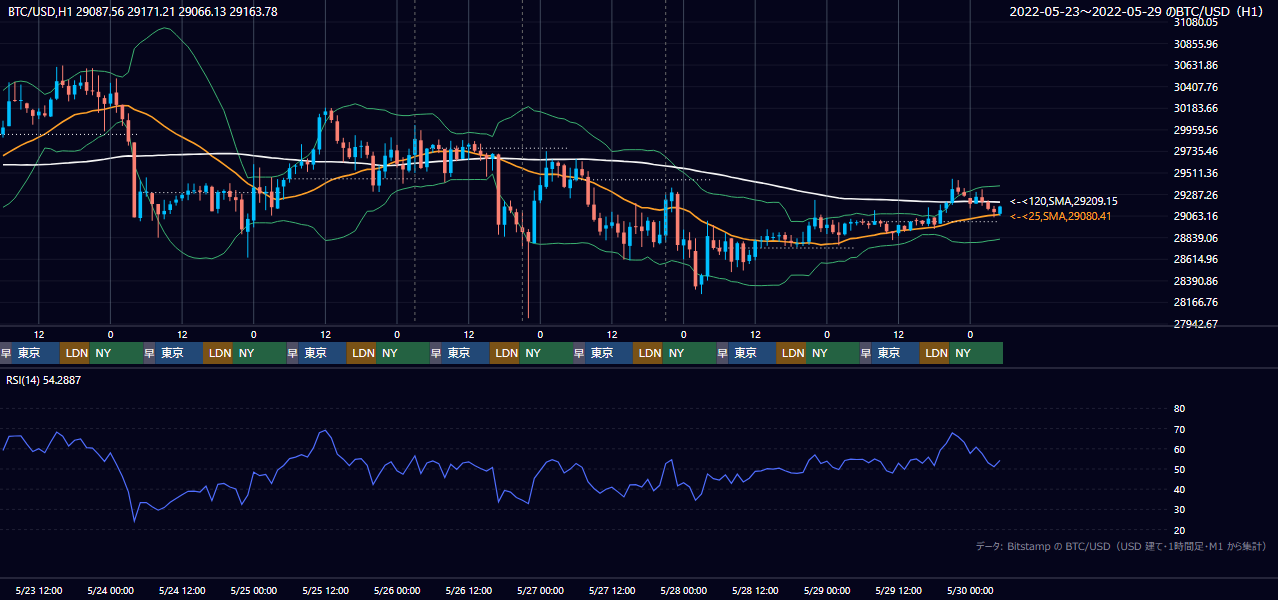Viewport: 1278px width, 600px height.
Task: Select the RSI 40 level label
Action: click(x=1179, y=489)
